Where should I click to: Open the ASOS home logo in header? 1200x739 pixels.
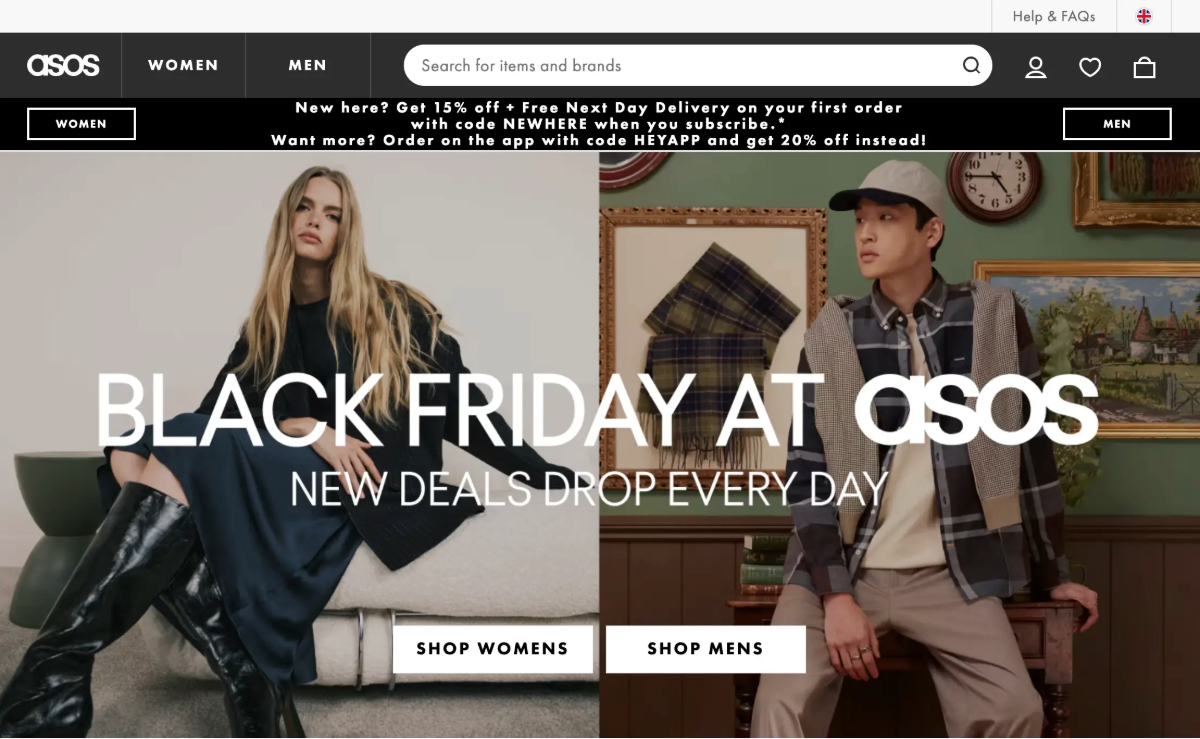point(63,65)
